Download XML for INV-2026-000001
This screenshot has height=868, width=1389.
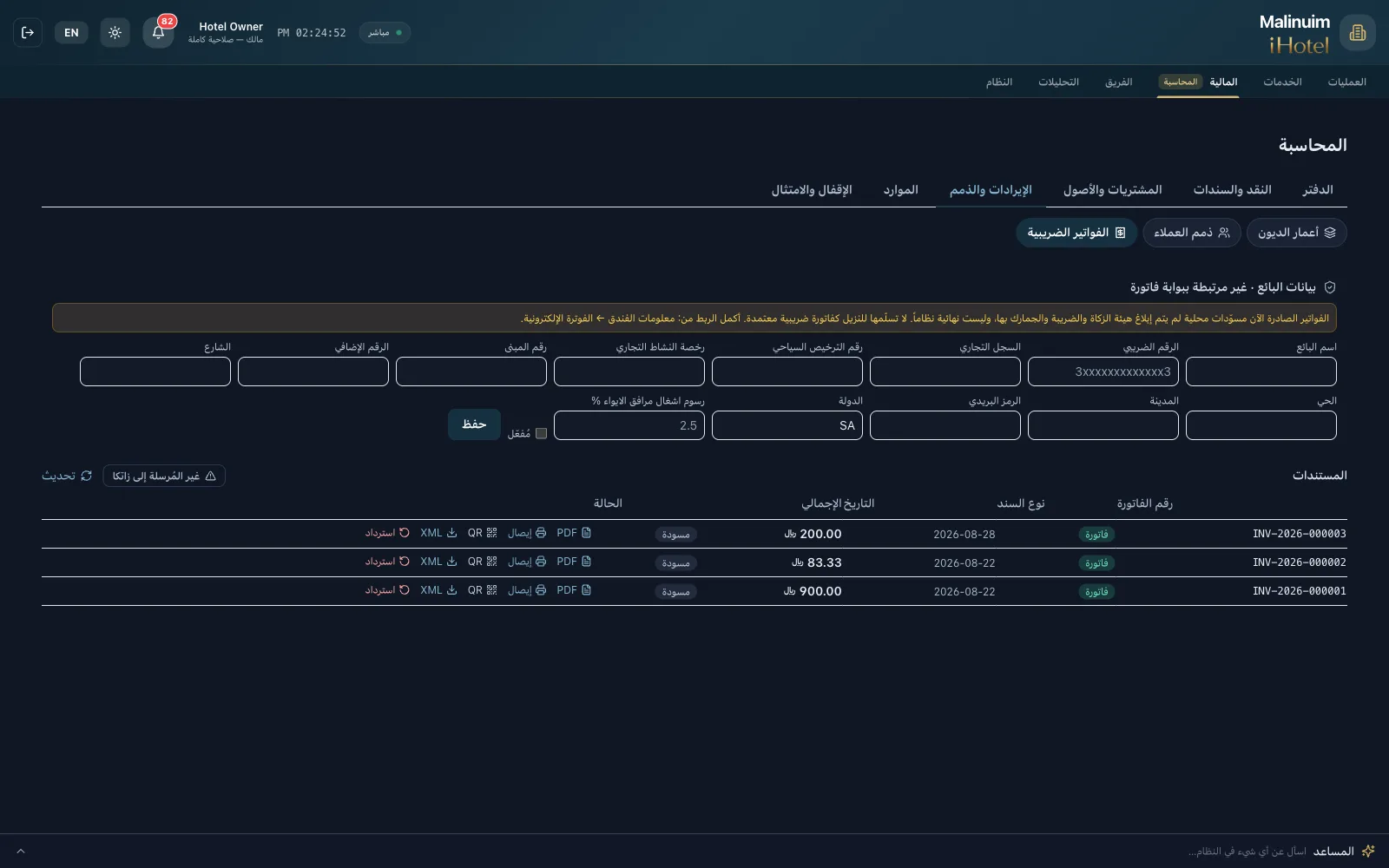pyautogui.click(x=438, y=590)
